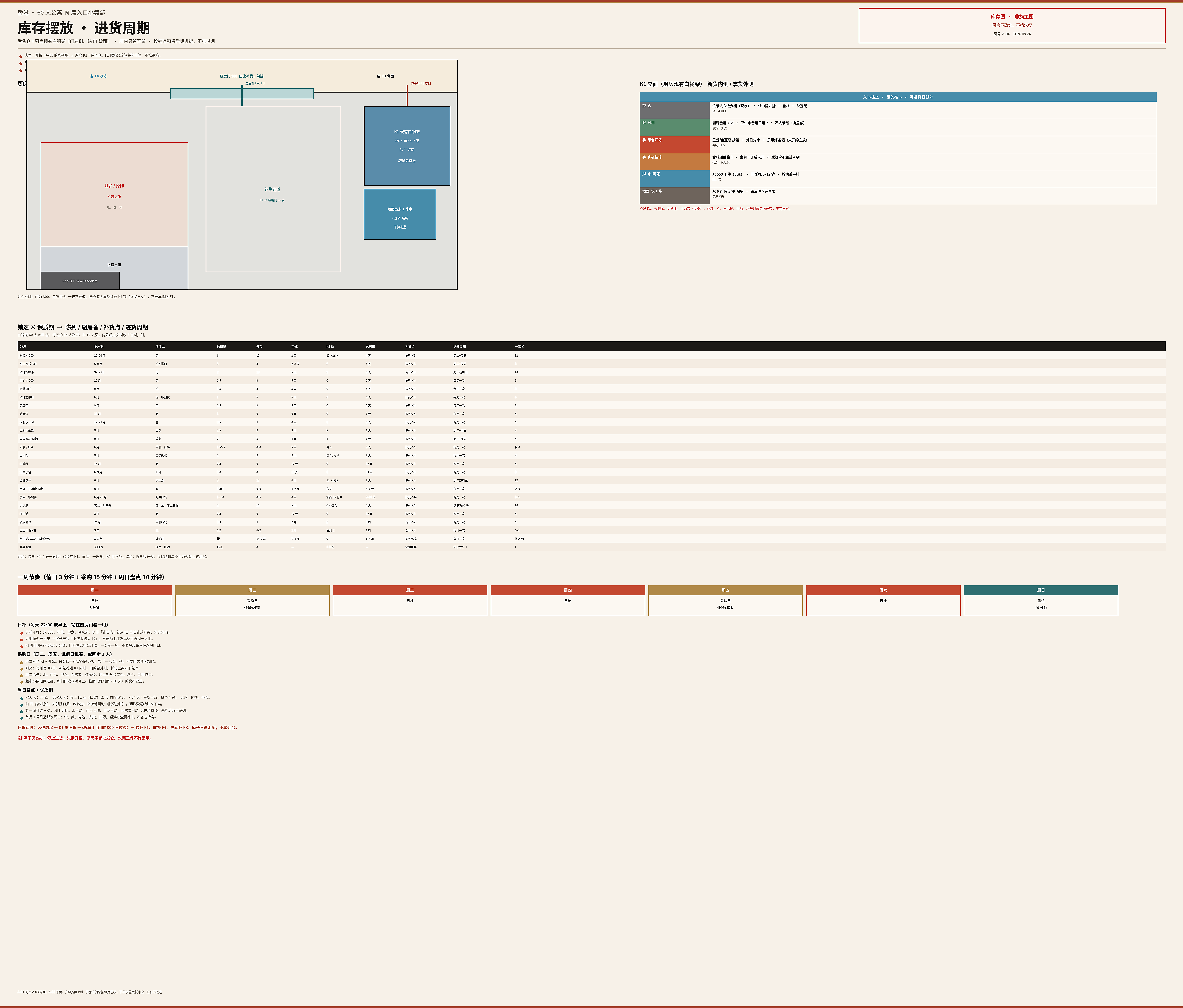Click the dark K3 水槽下 block
Image resolution: width=1183 pixels, height=1008 pixels.
[80, 280]
